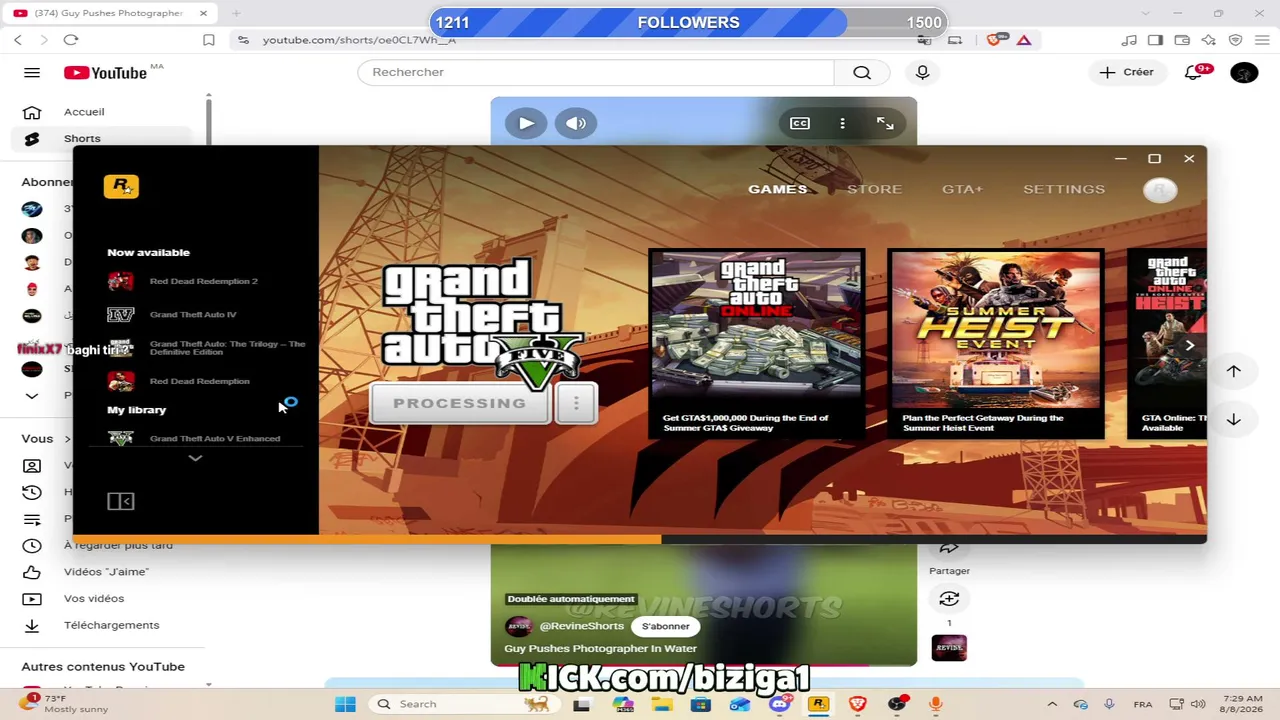The width and height of the screenshot is (1280, 720).
Task: Click the YouTube Rechercher search field
Action: pyautogui.click(x=596, y=72)
